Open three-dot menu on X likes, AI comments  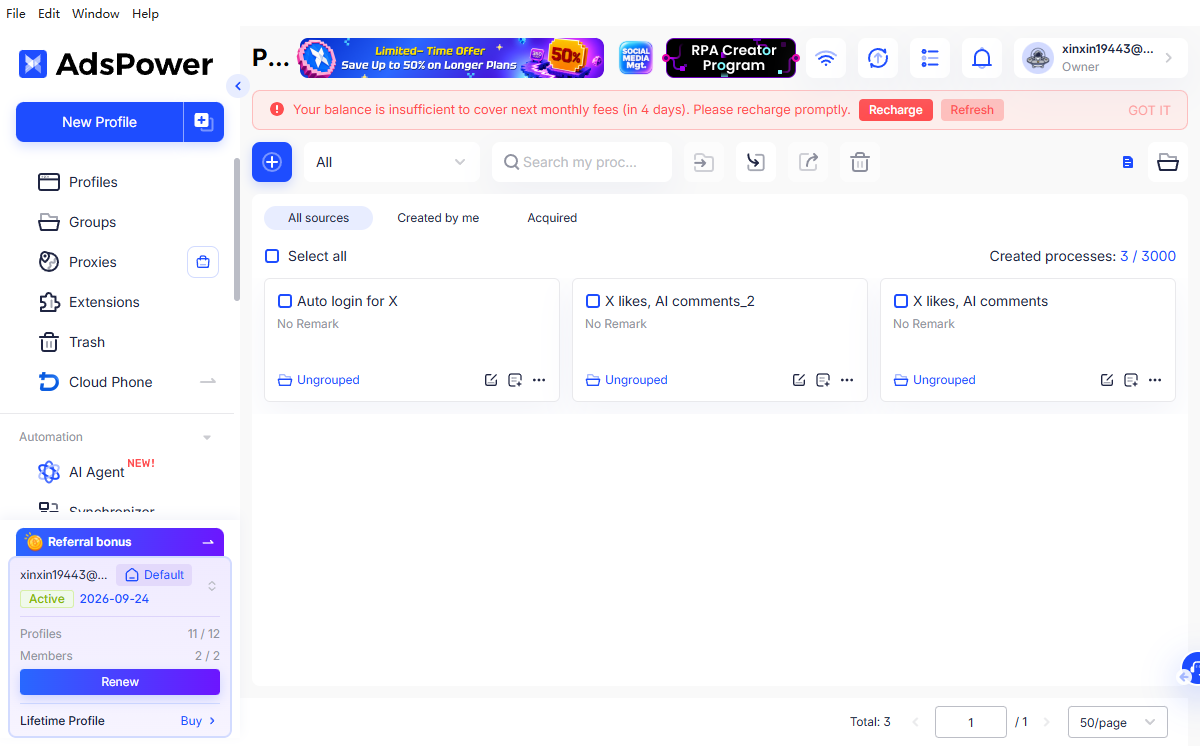1155,380
